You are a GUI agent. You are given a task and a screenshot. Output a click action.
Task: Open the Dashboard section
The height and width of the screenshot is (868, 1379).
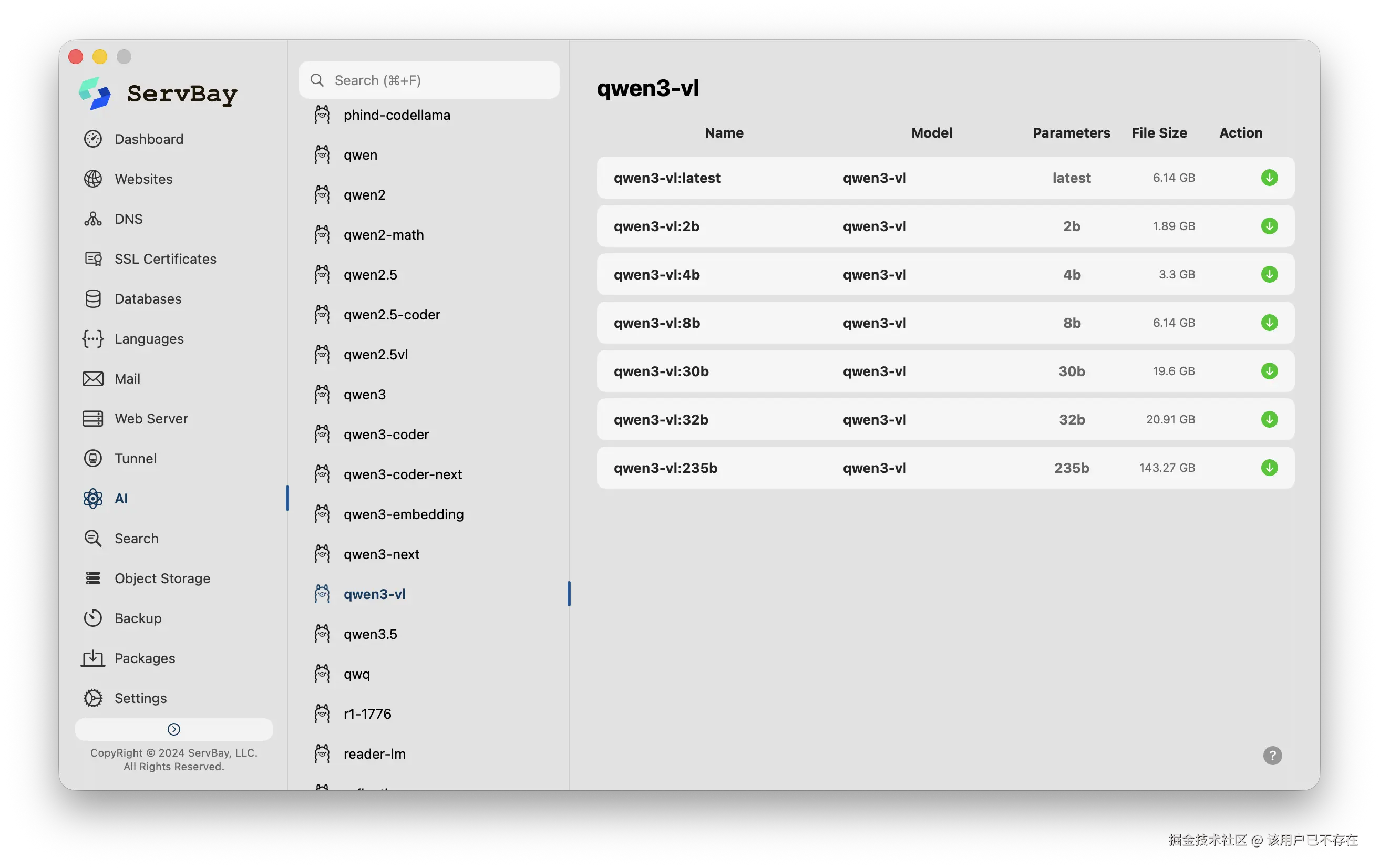(148, 139)
